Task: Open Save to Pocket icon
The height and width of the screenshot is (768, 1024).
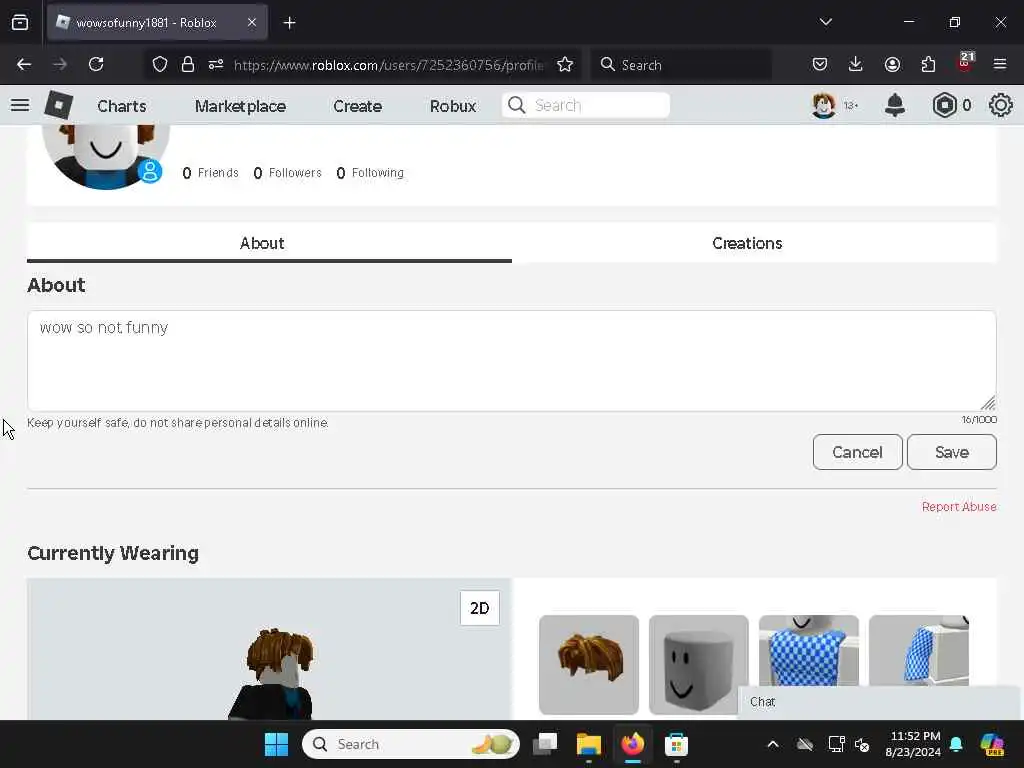Action: click(x=820, y=65)
